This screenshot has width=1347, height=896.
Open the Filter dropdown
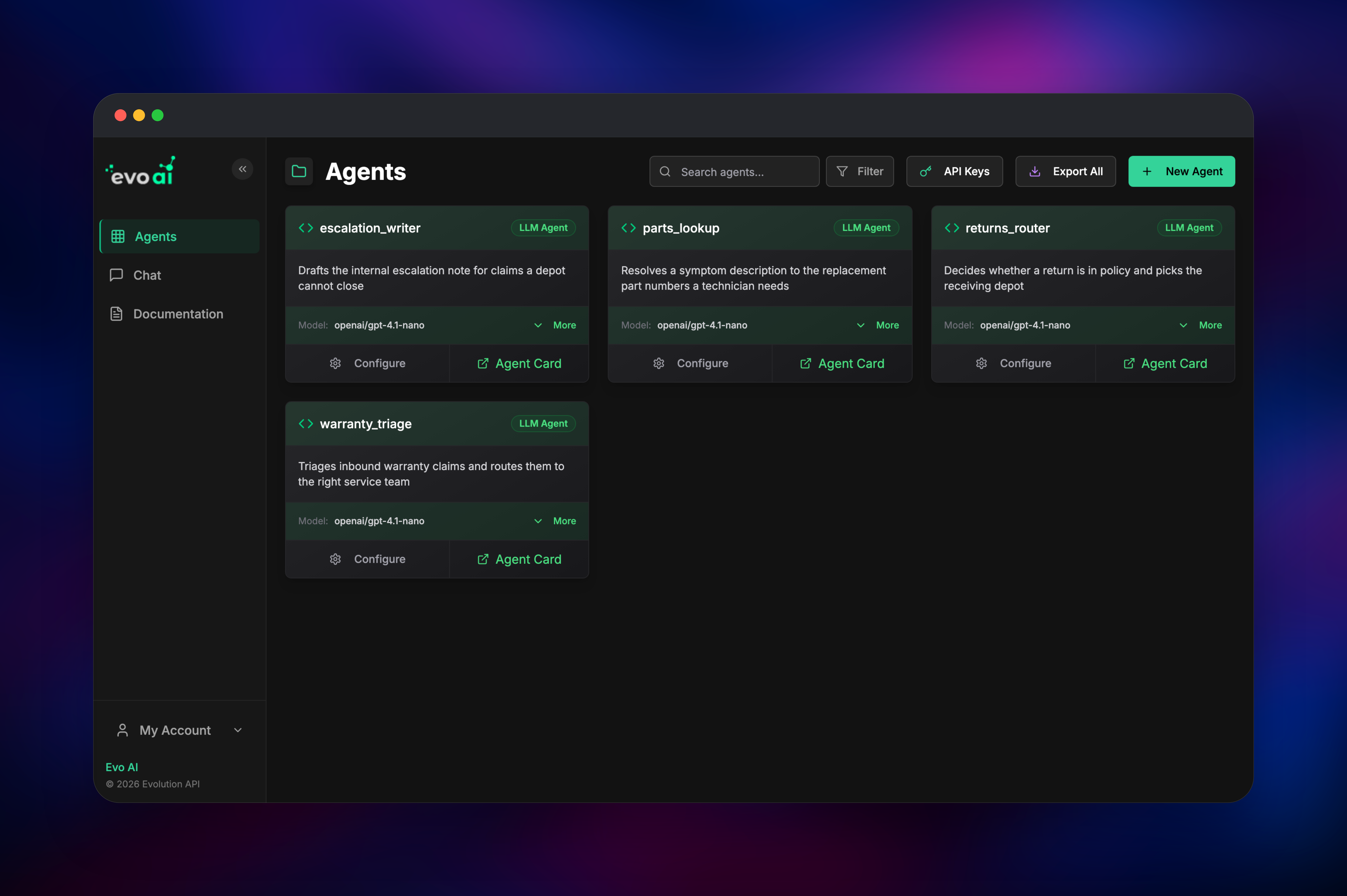(860, 171)
